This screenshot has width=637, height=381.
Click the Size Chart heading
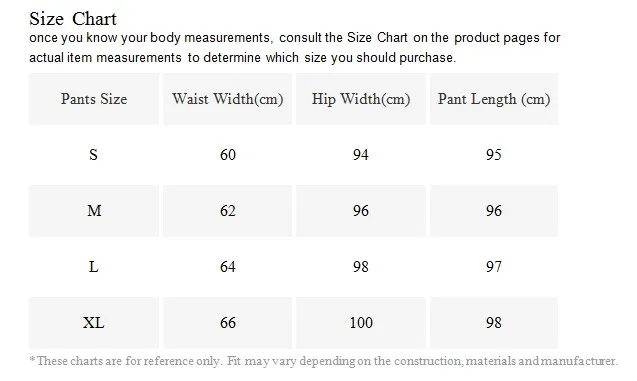click(x=73, y=19)
